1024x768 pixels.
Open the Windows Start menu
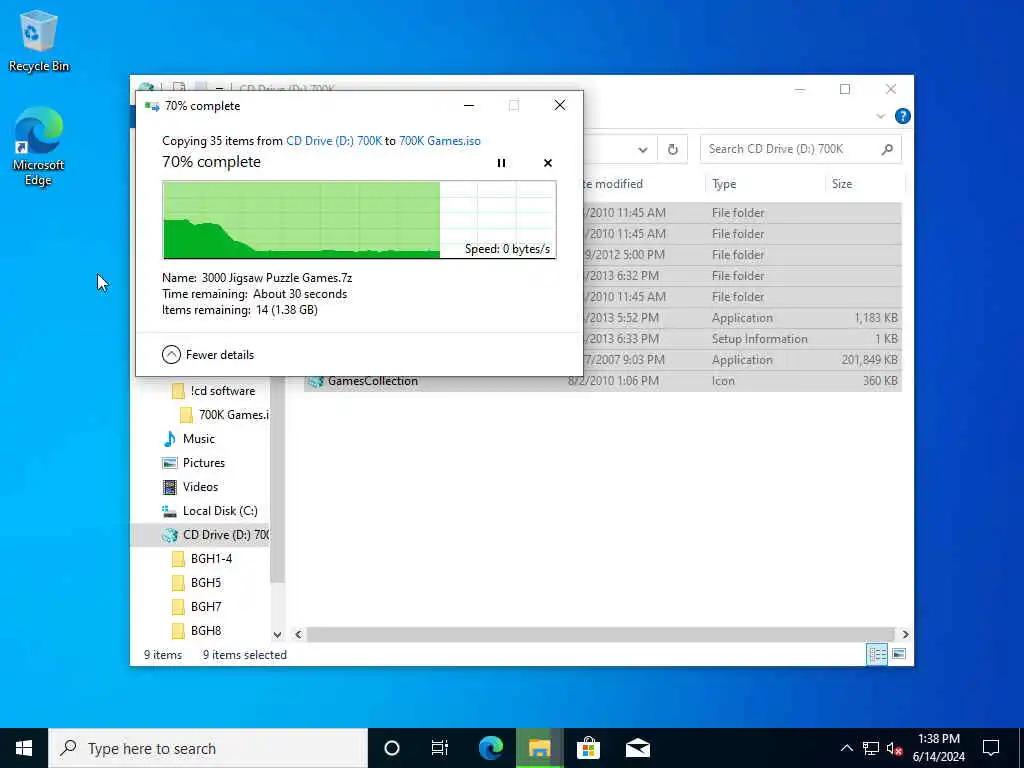[x=24, y=748]
